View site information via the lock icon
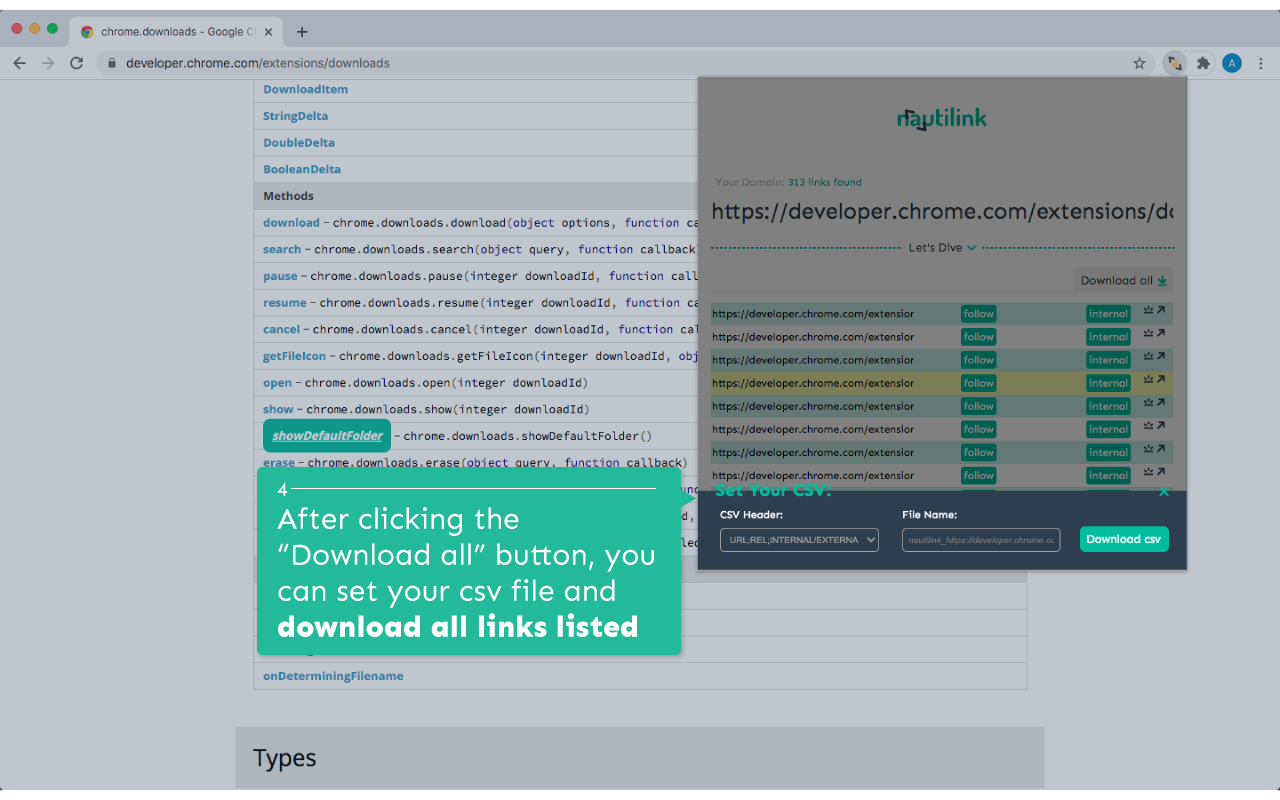Viewport: 1280px width, 800px height. (x=110, y=62)
